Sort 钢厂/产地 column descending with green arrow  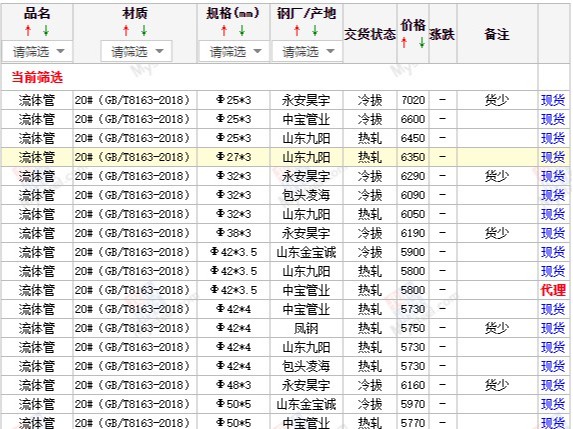tap(315, 31)
